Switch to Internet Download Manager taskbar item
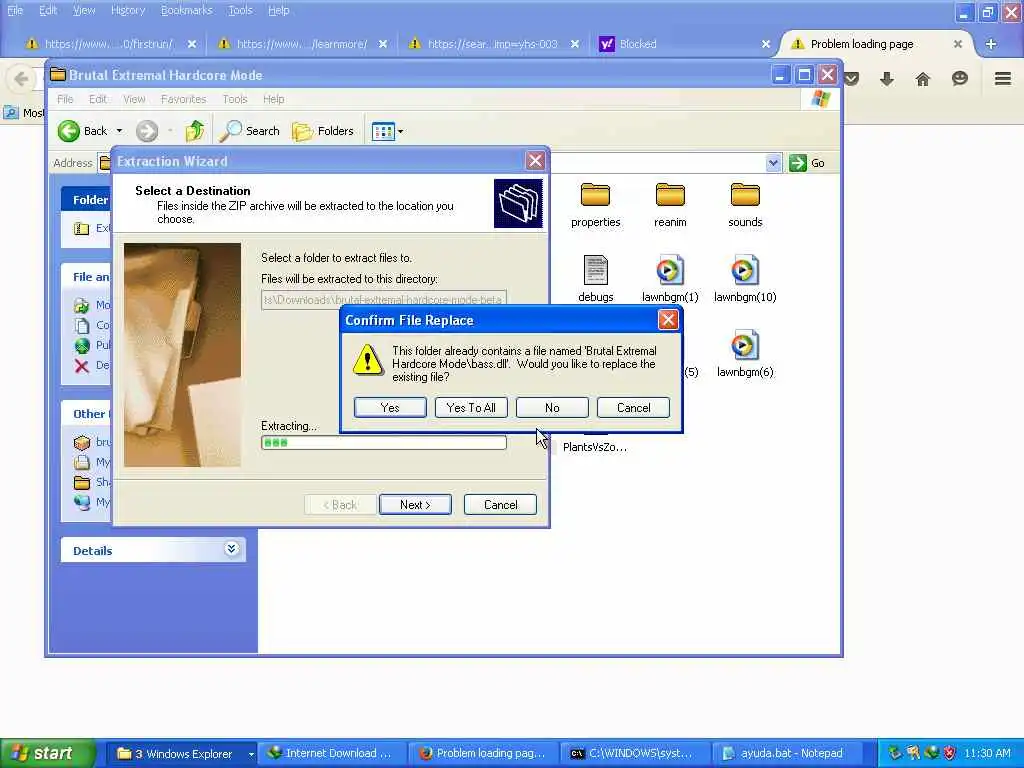Viewport: 1024px width, 768px height. point(330,753)
